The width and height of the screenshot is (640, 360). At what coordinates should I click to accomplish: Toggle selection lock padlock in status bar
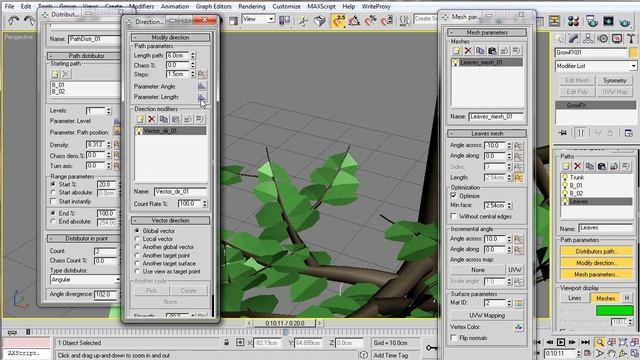point(227,342)
